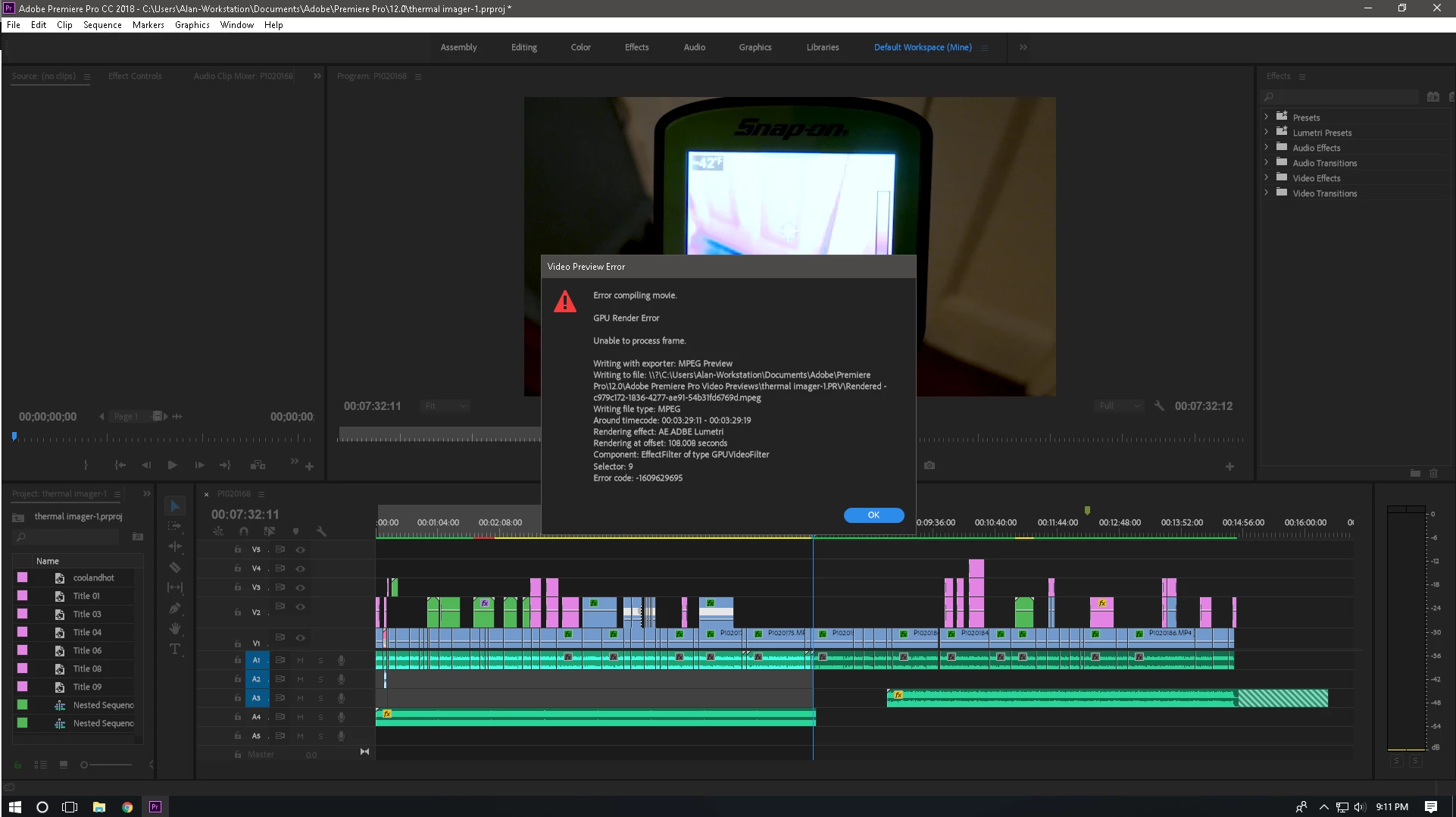Select the Selection tool arrow
This screenshot has height=817, width=1456.
coord(174,506)
